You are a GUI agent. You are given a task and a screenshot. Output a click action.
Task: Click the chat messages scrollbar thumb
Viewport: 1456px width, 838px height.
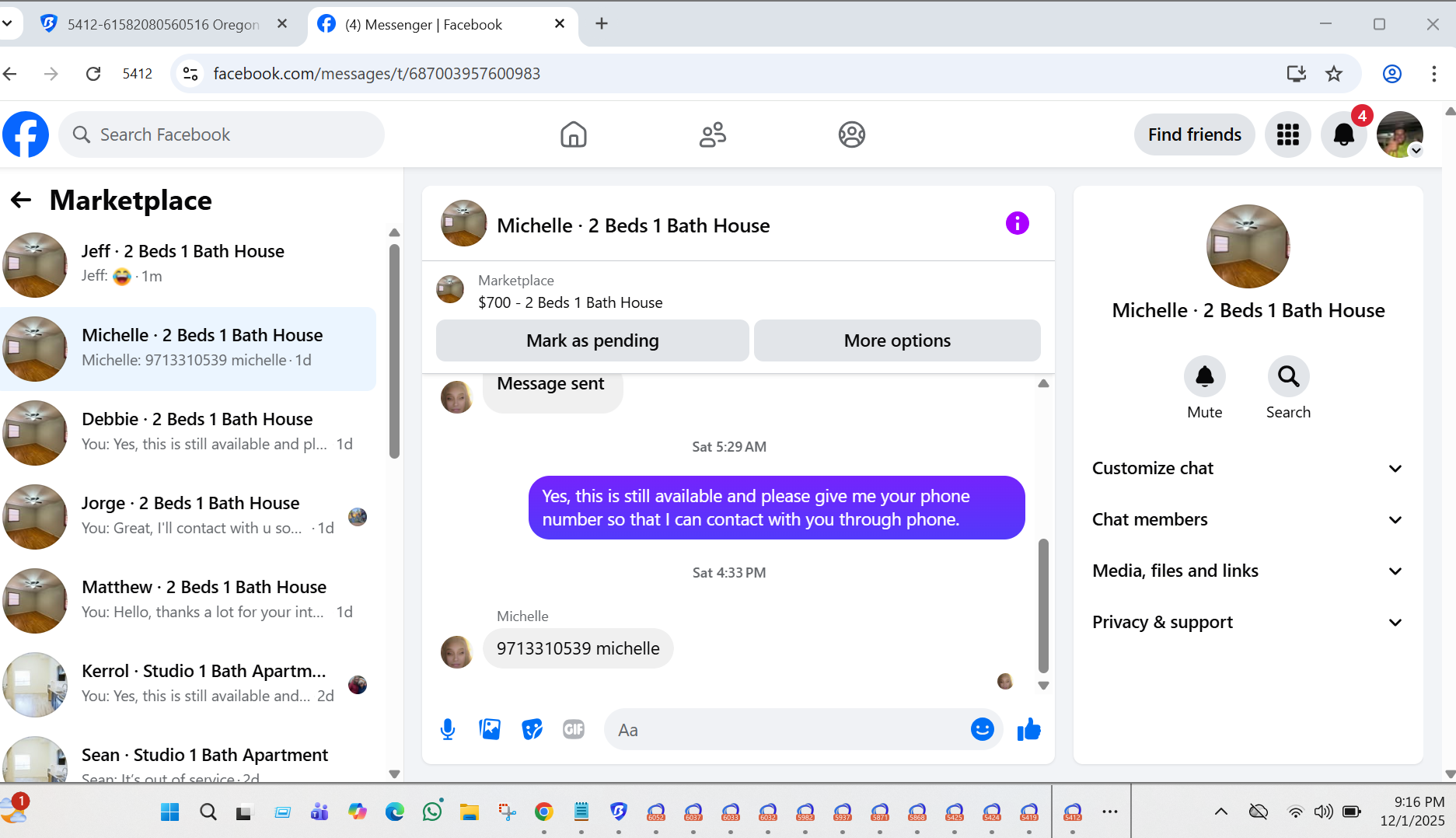tap(1043, 606)
